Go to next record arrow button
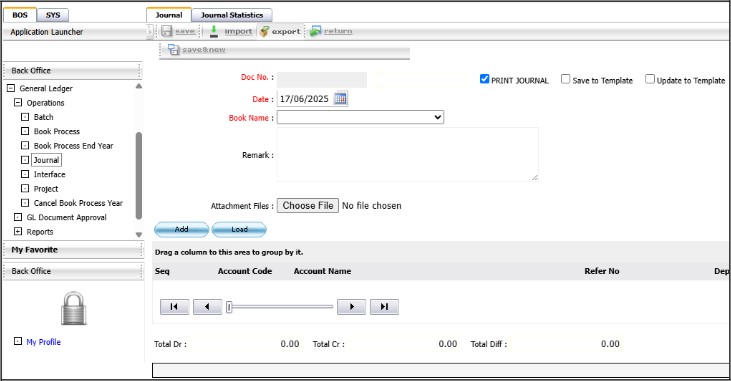The image size is (731, 381). [352, 306]
